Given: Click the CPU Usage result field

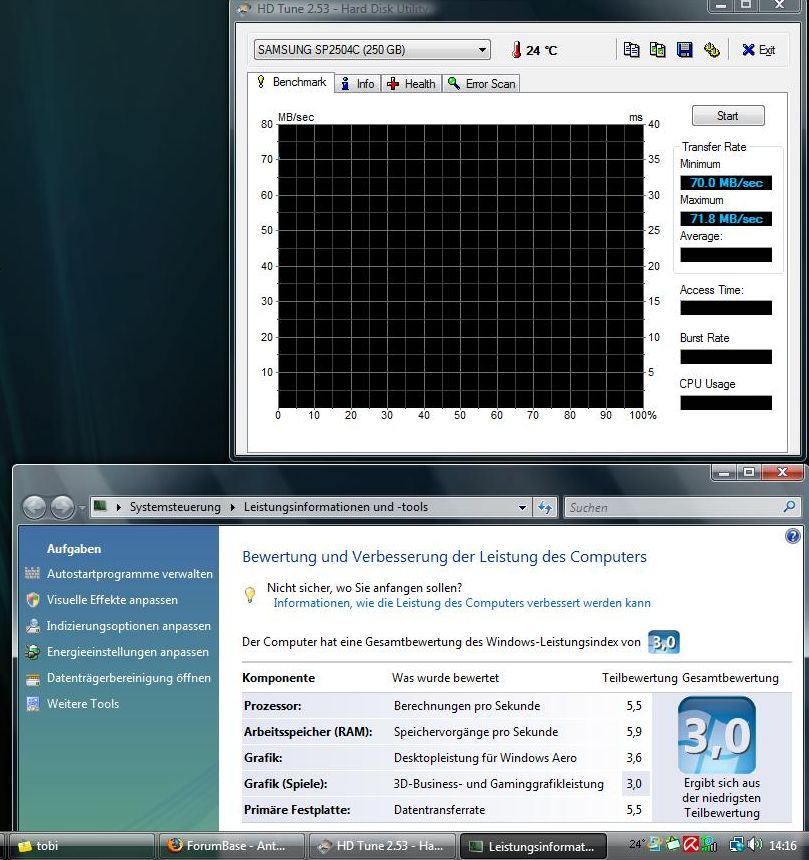Looking at the screenshot, I should pyautogui.click(x=726, y=403).
